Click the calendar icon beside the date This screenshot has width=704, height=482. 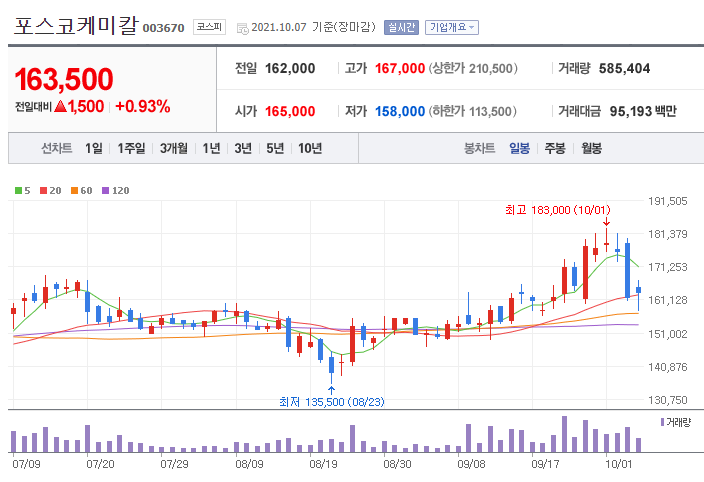click(242, 29)
